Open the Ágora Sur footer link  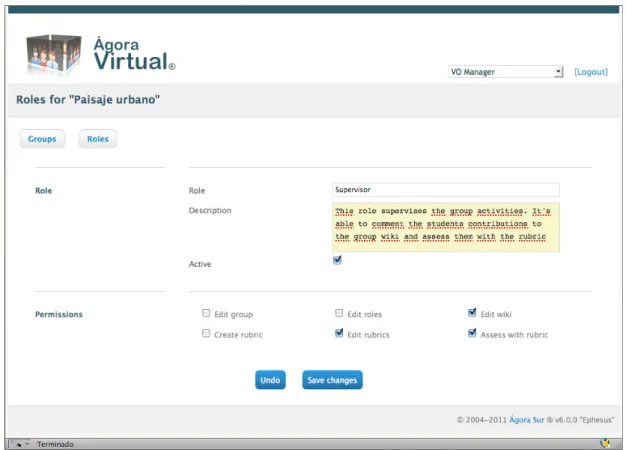pyautogui.click(x=527, y=420)
